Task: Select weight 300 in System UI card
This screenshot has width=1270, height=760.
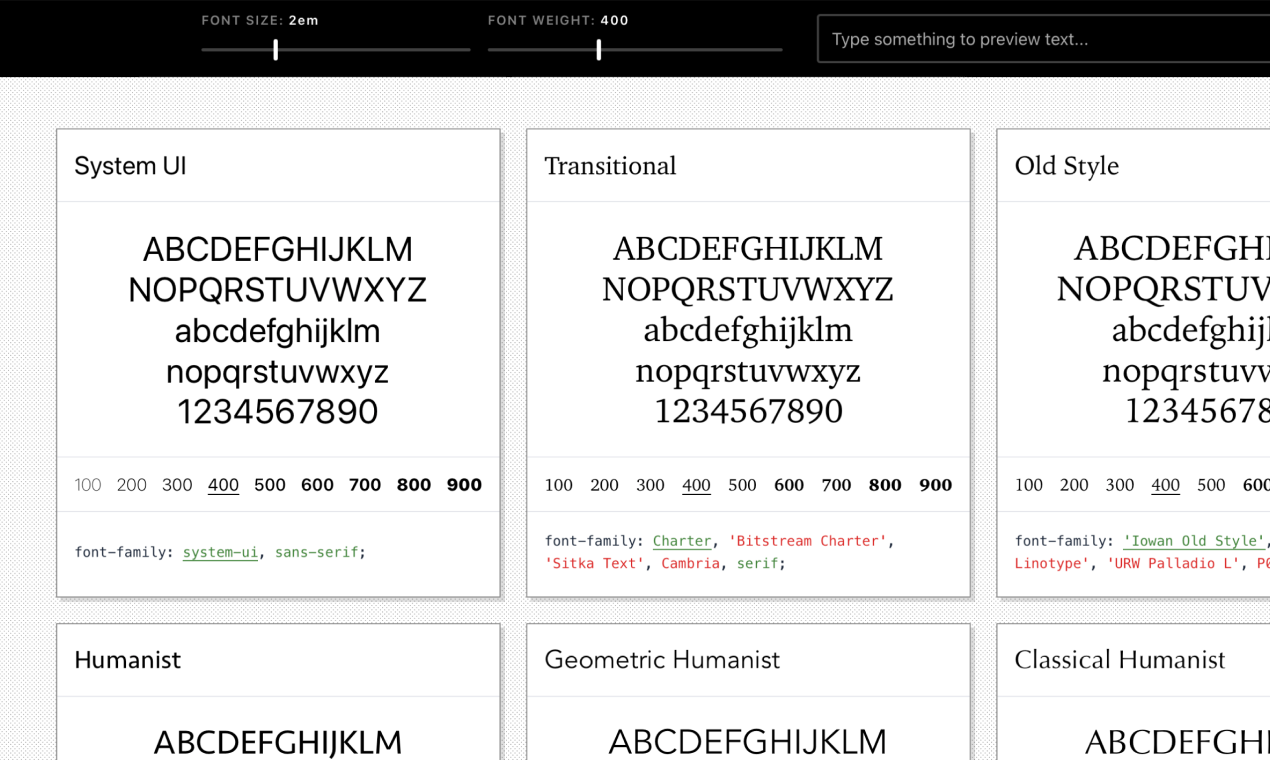Action: click(177, 485)
